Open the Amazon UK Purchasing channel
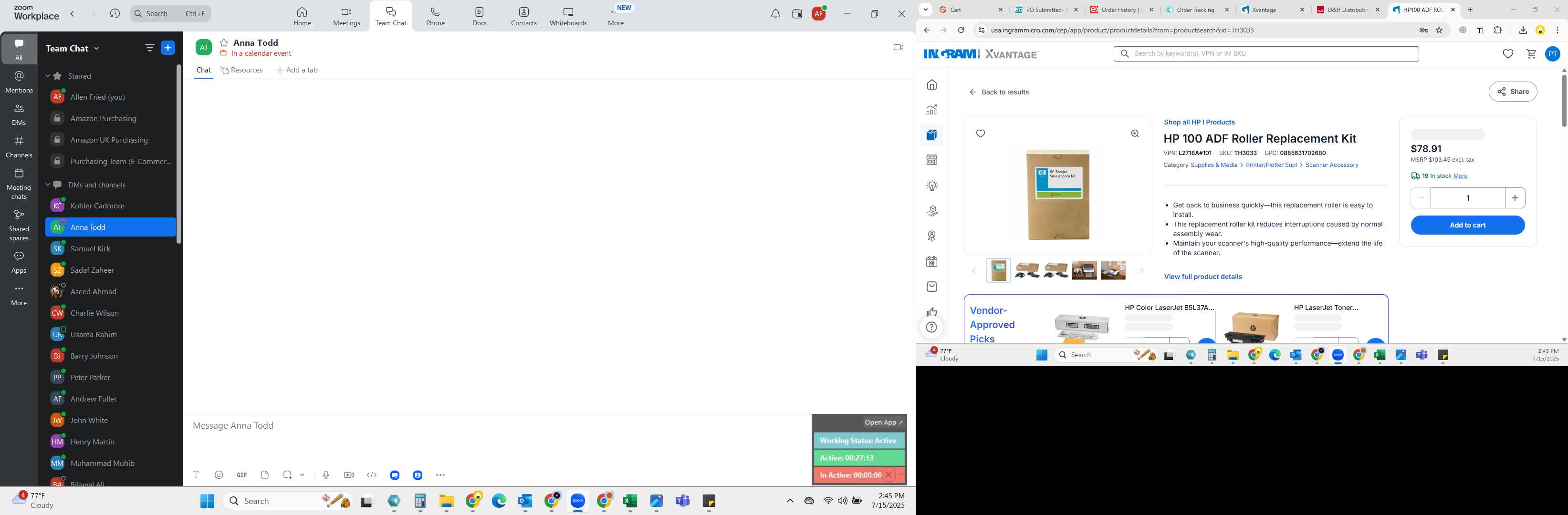The height and width of the screenshot is (515, 1568). (110, 140)
